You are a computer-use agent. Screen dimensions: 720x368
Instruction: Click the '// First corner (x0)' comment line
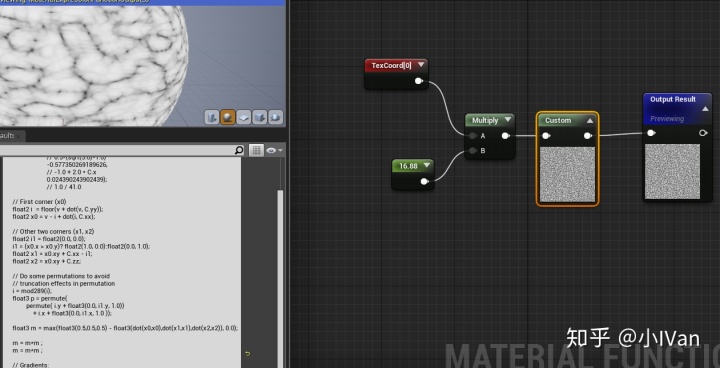pos(39,202)
